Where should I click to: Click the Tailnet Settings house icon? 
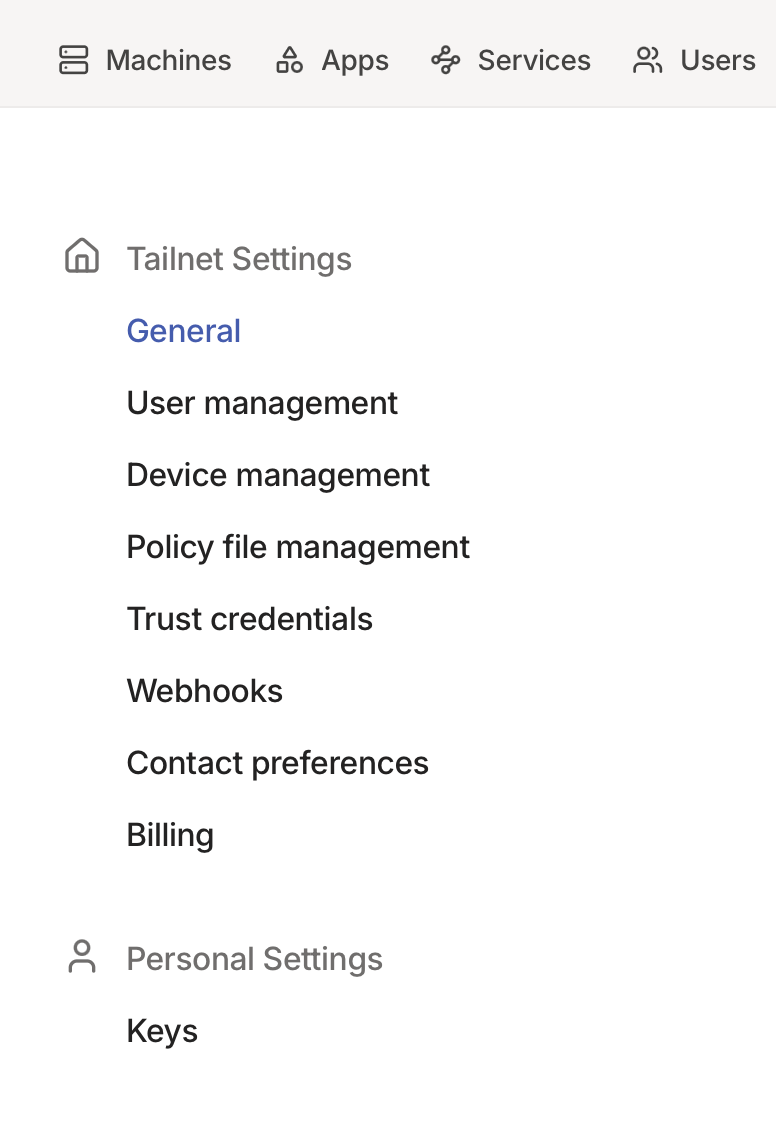click(x=82, y=256)
